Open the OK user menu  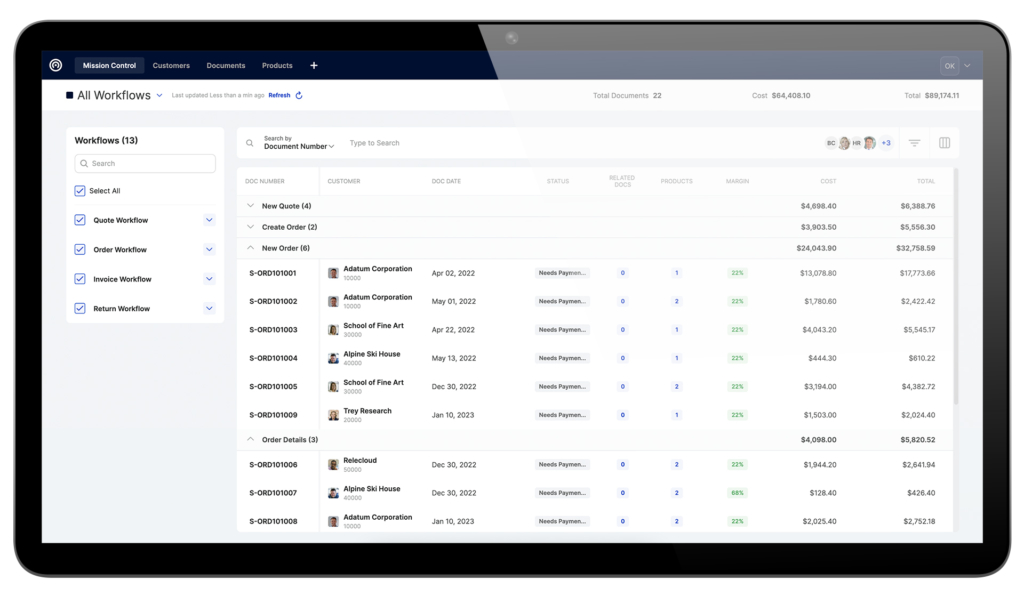coord(955,66)
